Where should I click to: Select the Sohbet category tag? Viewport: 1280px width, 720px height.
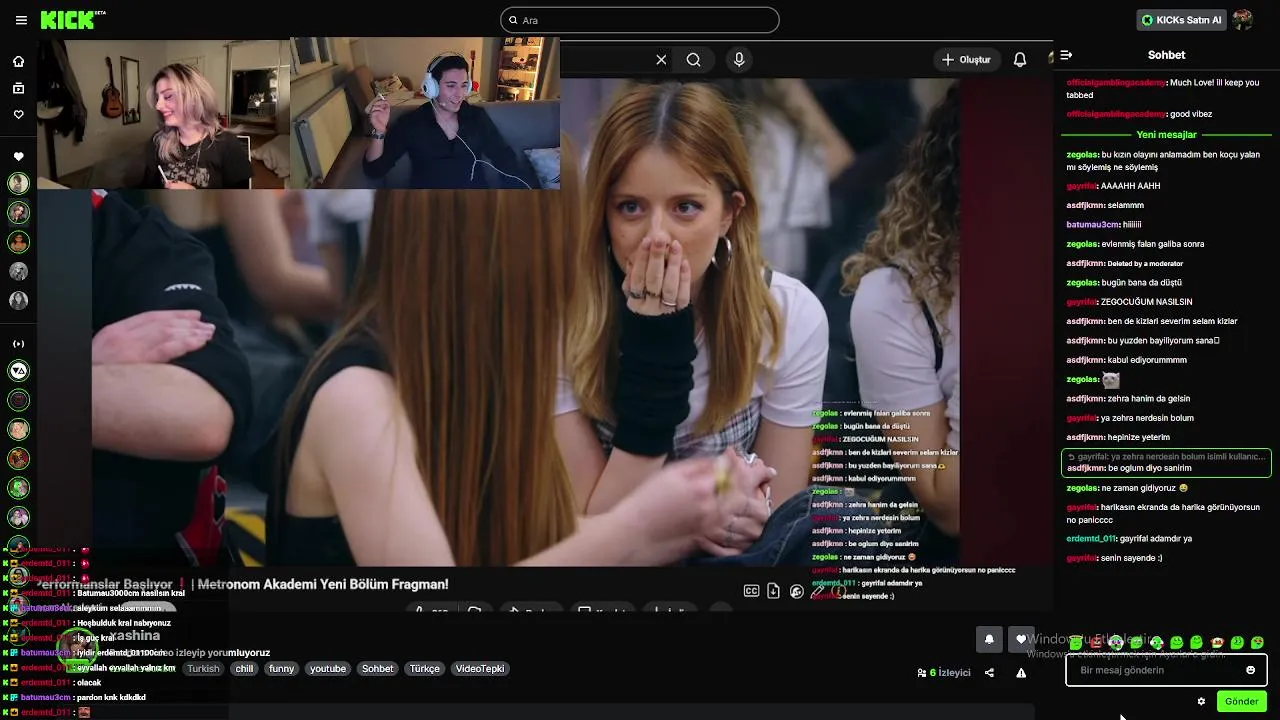(x=378, y=669)
